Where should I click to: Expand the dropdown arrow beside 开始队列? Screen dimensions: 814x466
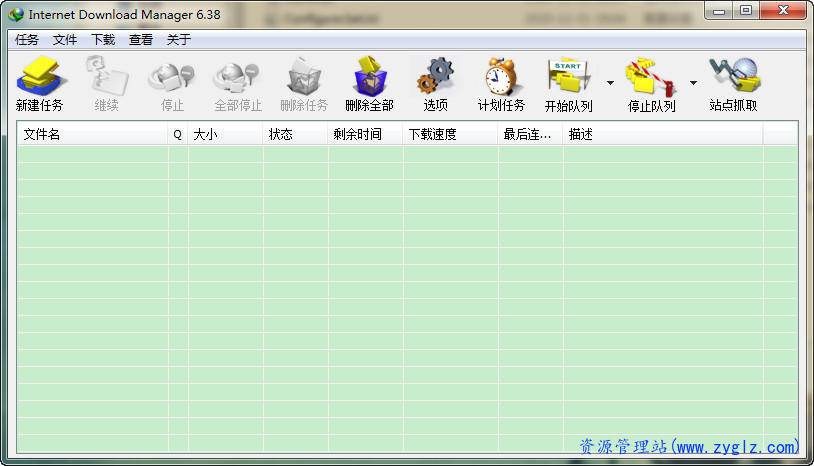(x=610, y=83)
